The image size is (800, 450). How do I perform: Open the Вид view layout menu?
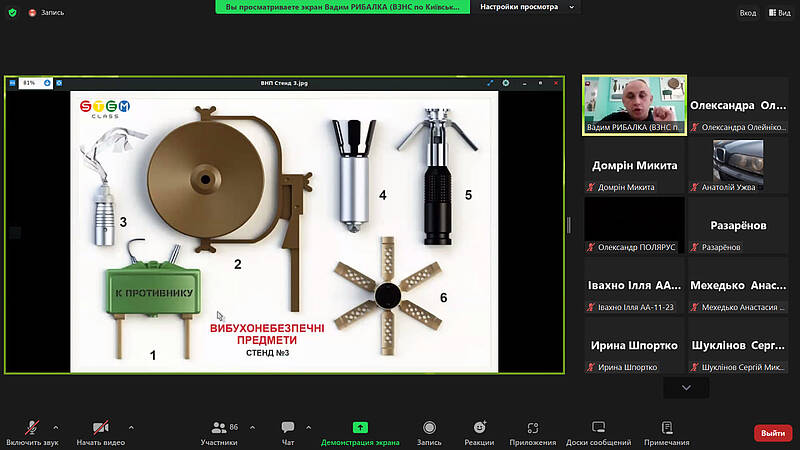(778, 13)
